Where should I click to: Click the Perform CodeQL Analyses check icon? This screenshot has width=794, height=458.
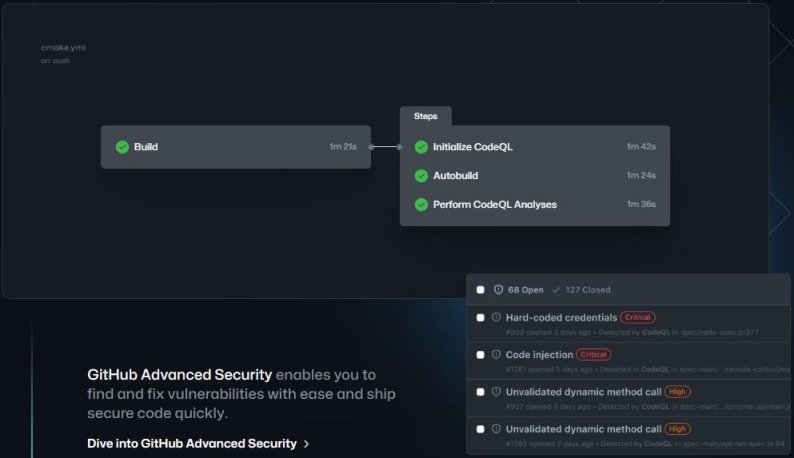click(421, 205)
